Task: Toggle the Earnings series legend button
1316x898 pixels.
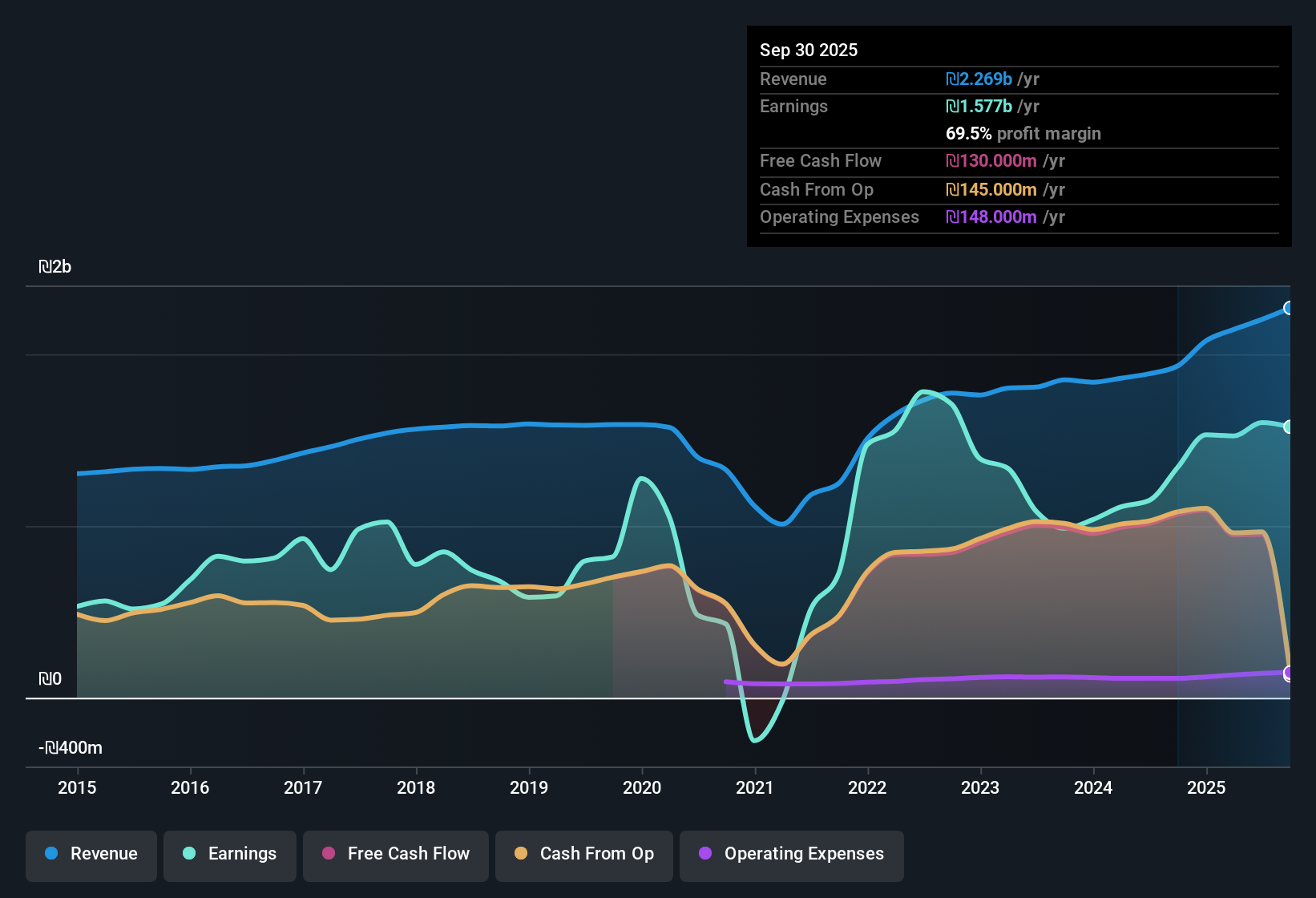Action: pos(230,854)
